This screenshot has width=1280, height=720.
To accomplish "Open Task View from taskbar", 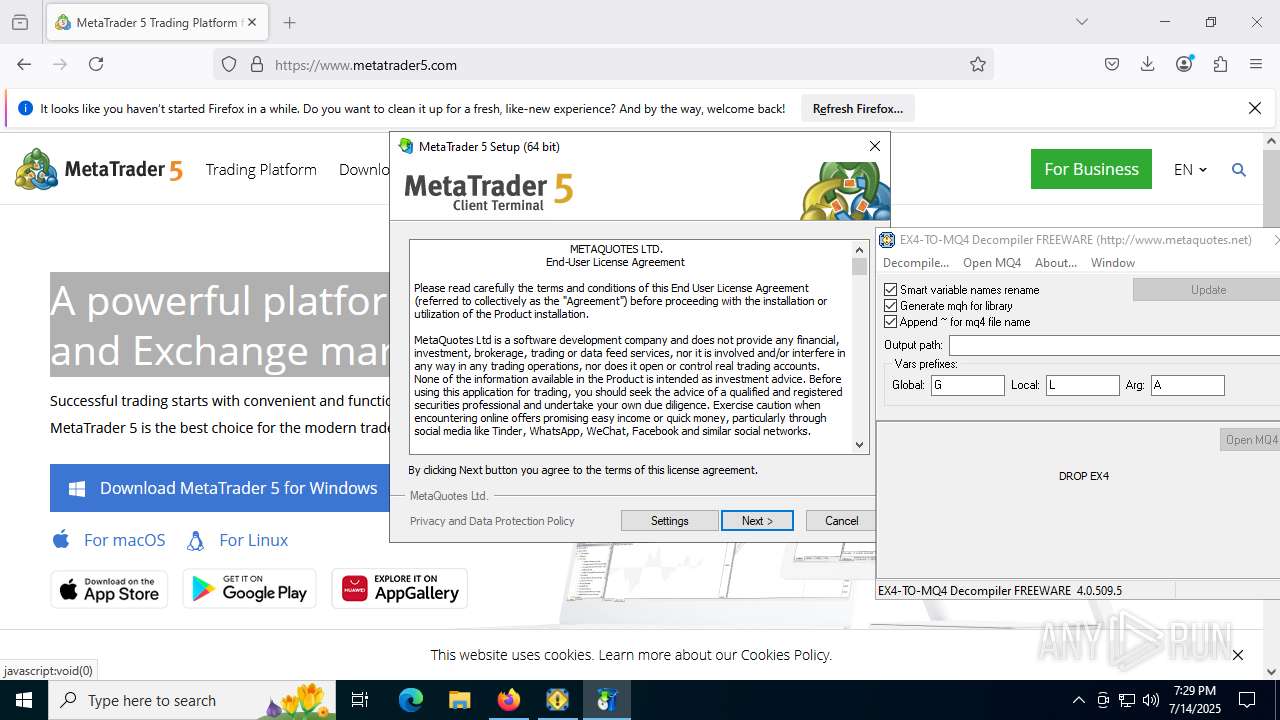I will [361, 700].
